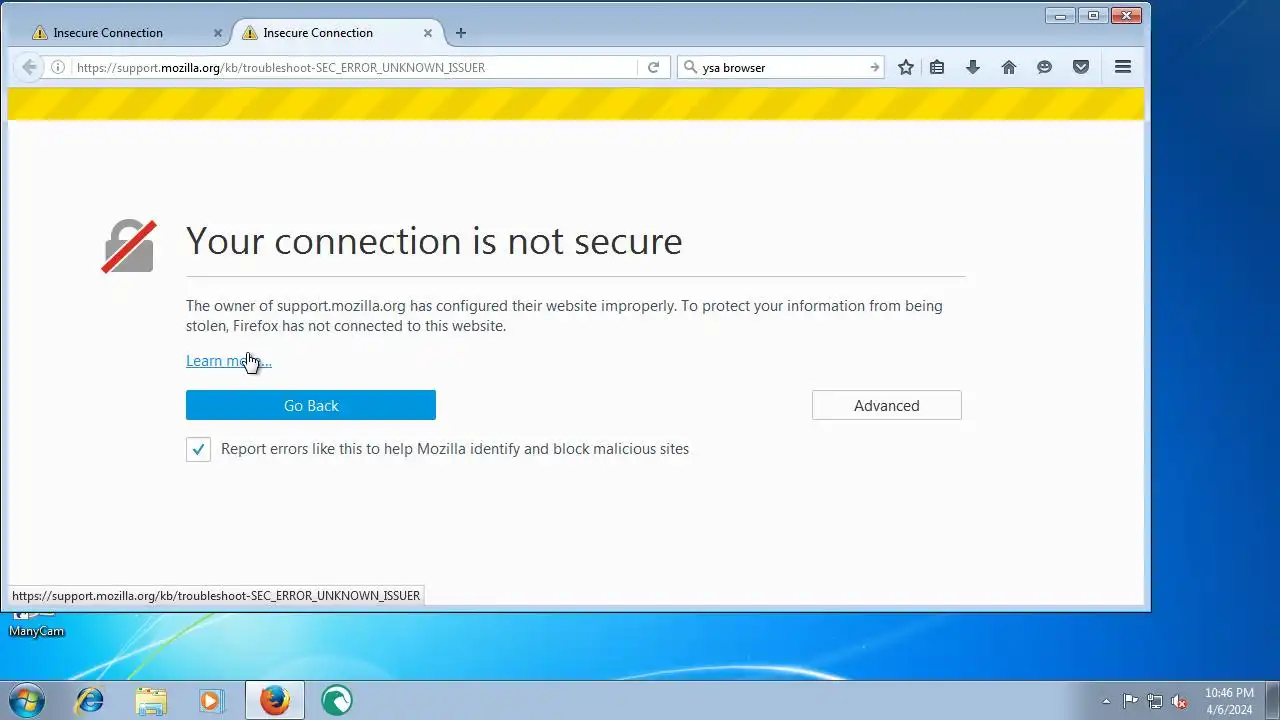Click the broken padlock warning icon
1280x720 pixels.
(129, 246)
